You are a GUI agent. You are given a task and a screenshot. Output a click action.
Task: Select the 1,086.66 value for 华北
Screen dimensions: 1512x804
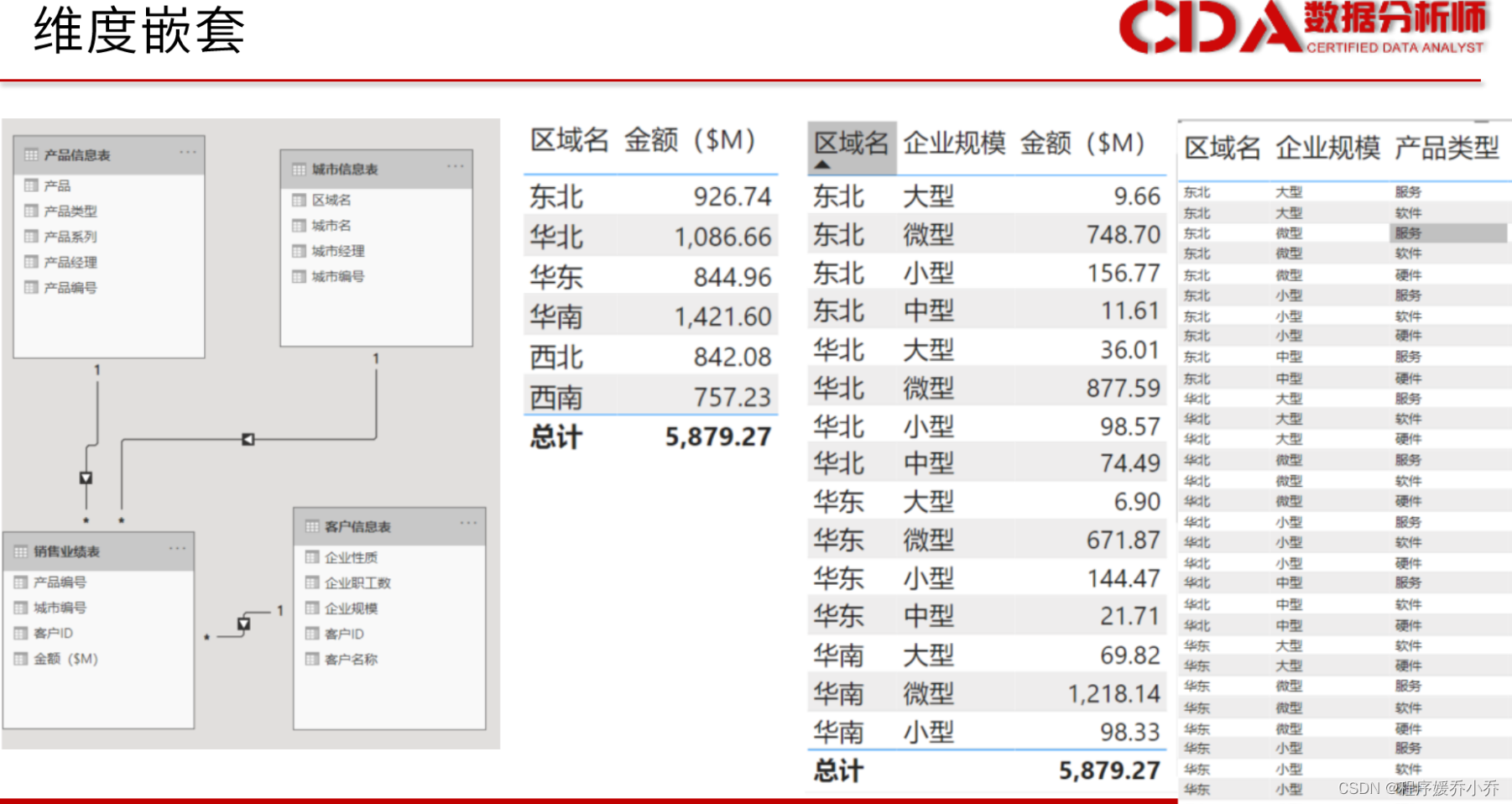pyautogui.click(x=723, y=237)
